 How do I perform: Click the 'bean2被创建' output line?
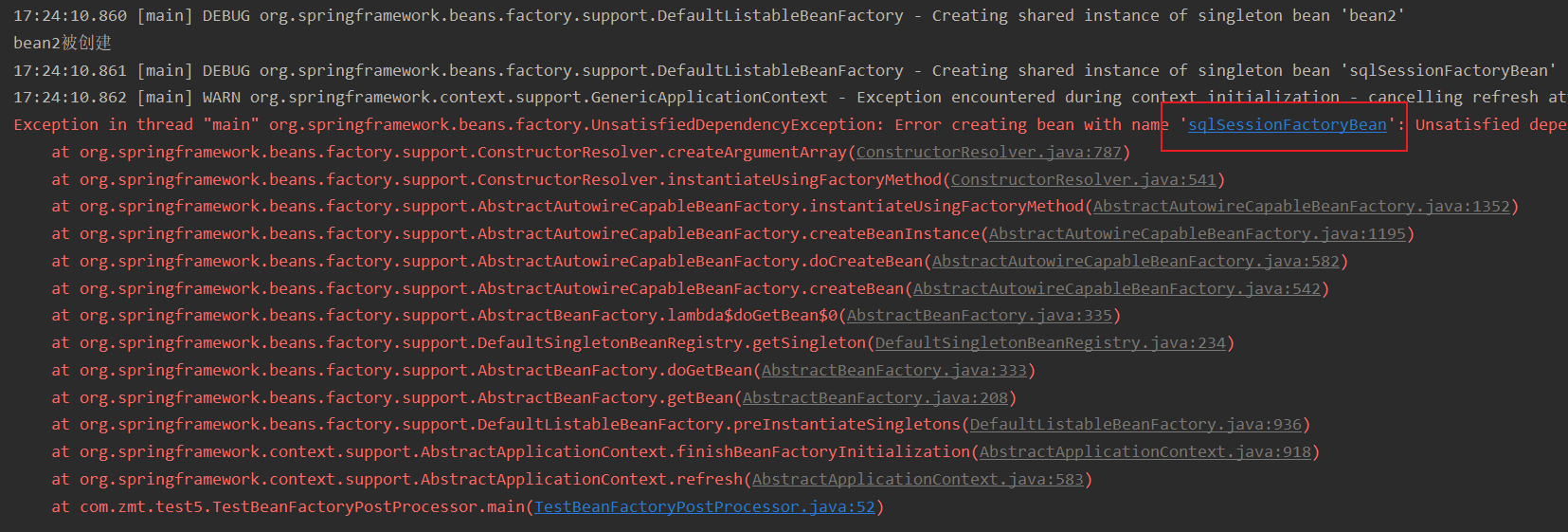(x=63, y=43)
